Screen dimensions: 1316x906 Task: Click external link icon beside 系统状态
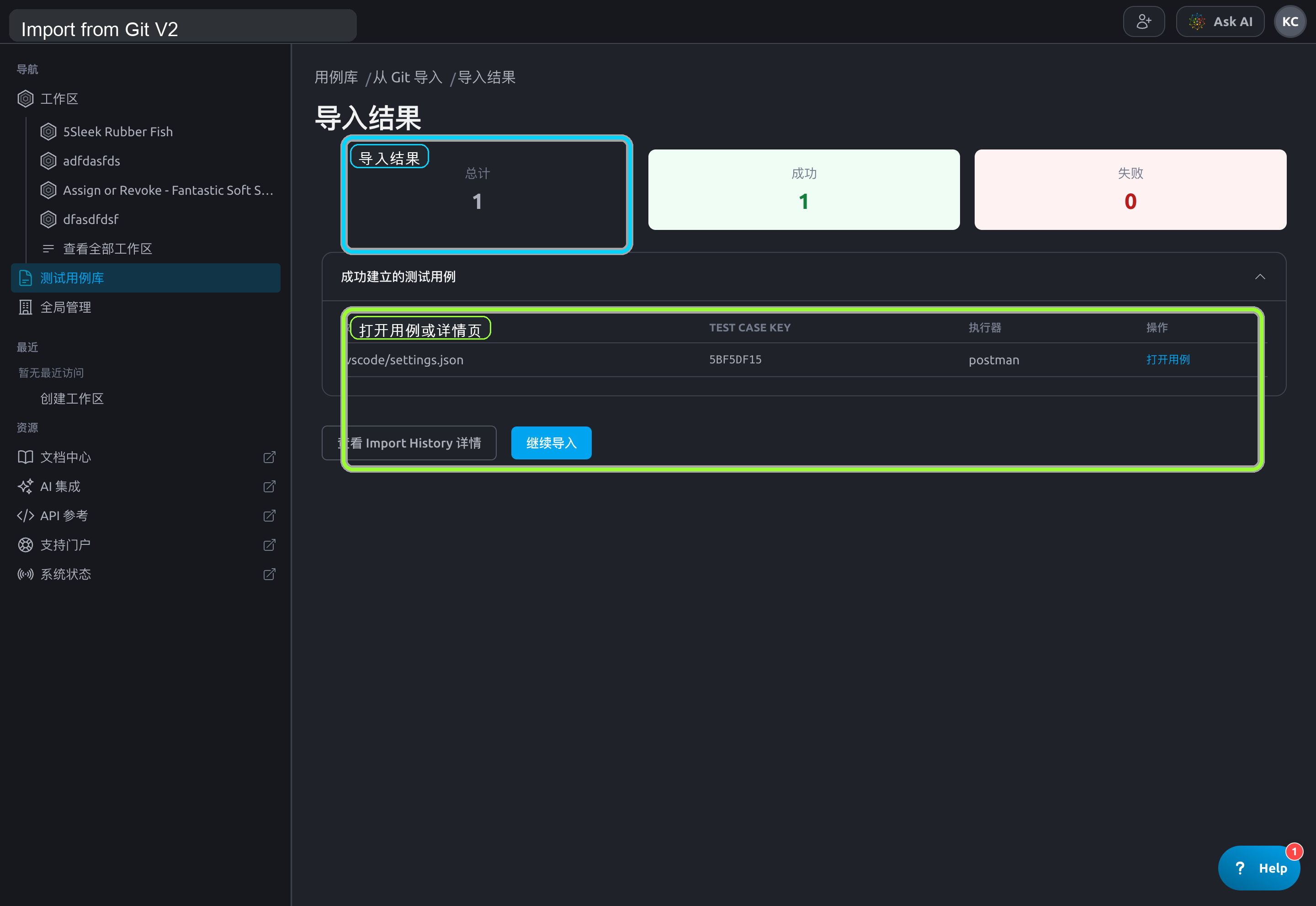[x=270, y=574]
